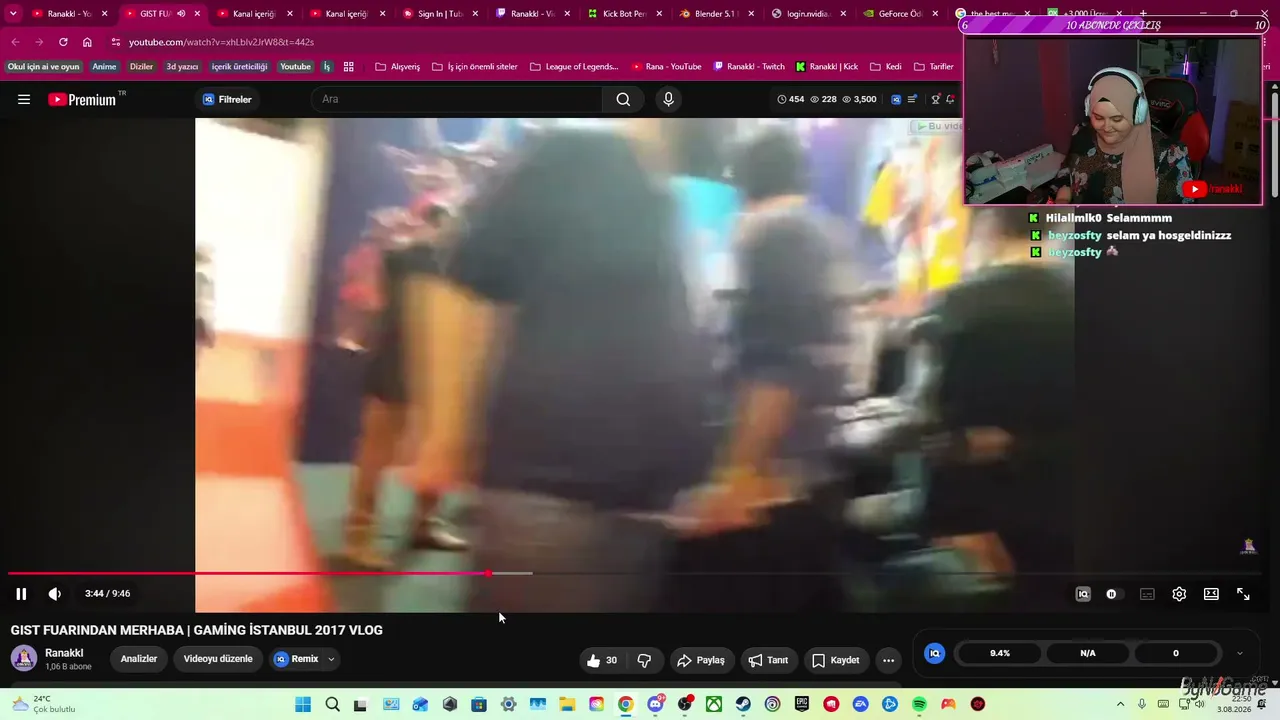
Task: Click the 9.4% vidIQ stat
Action: click(1000, 653)
